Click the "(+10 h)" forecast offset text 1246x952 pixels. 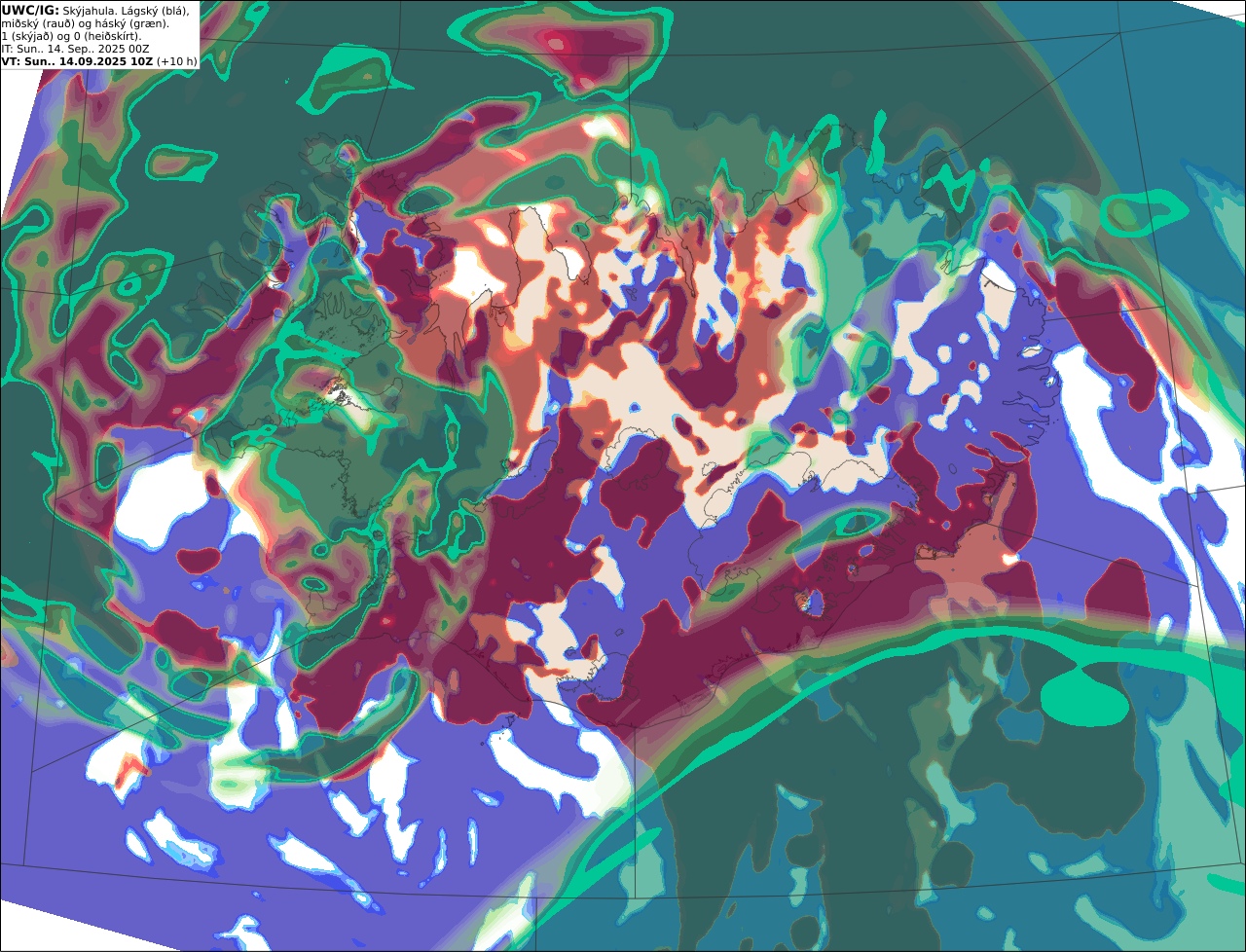(177, 61)
